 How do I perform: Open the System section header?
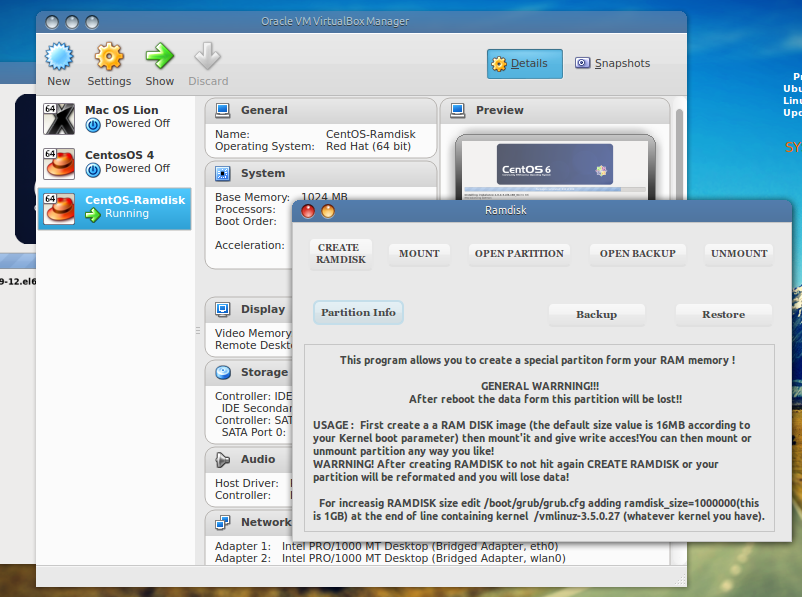click(x=321, y=173)
